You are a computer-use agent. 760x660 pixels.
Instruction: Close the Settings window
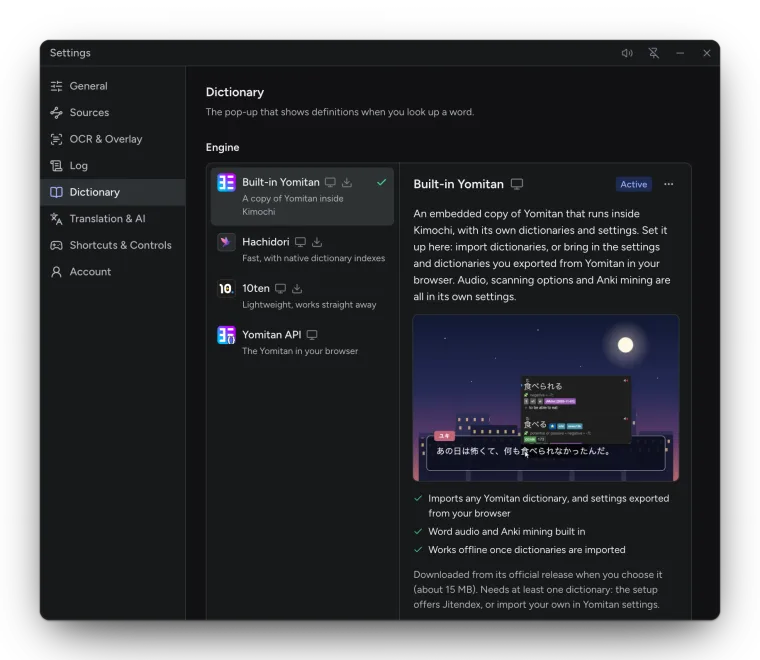[x=707, y=53]
